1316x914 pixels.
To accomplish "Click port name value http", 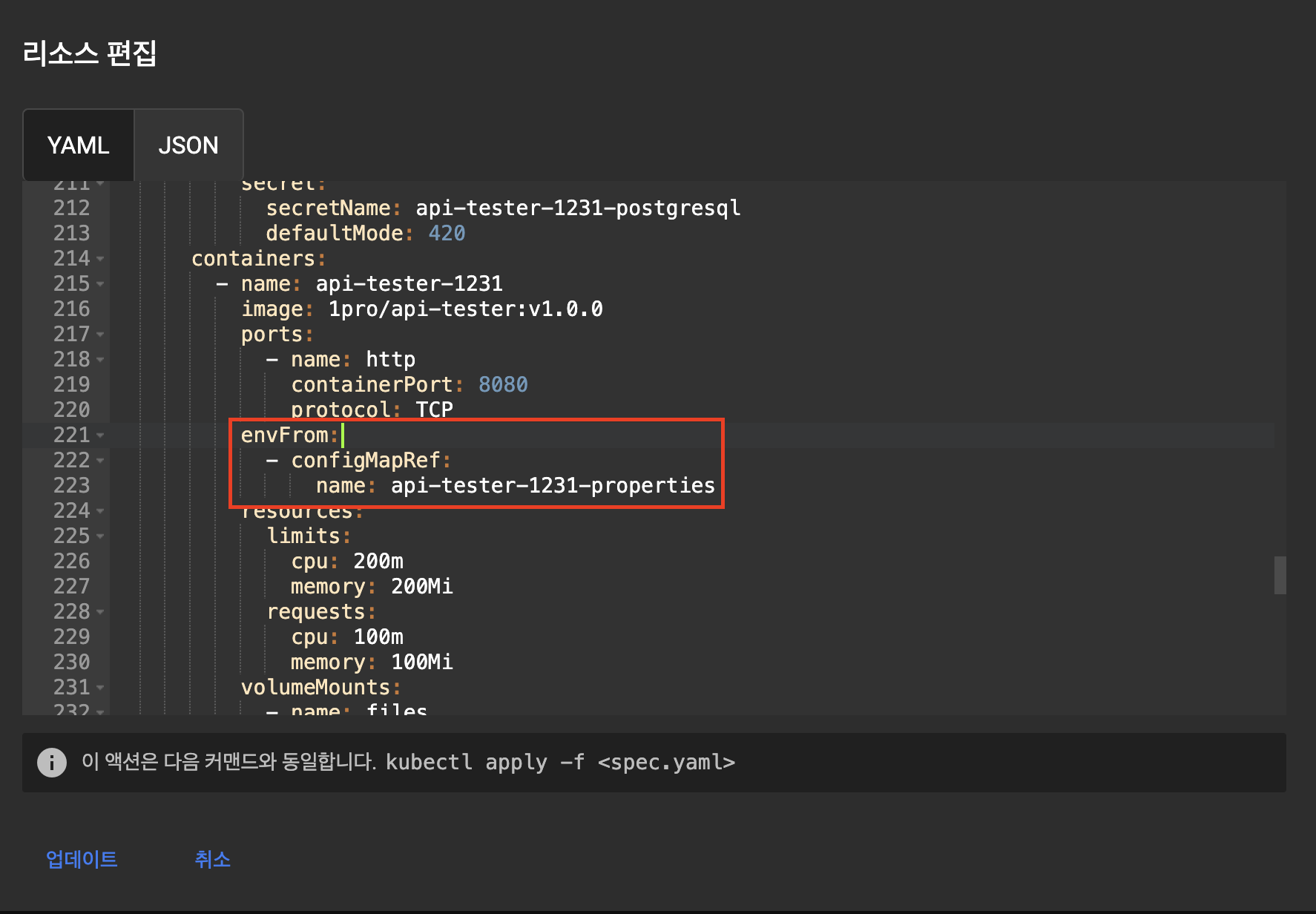I will (390, 360).
